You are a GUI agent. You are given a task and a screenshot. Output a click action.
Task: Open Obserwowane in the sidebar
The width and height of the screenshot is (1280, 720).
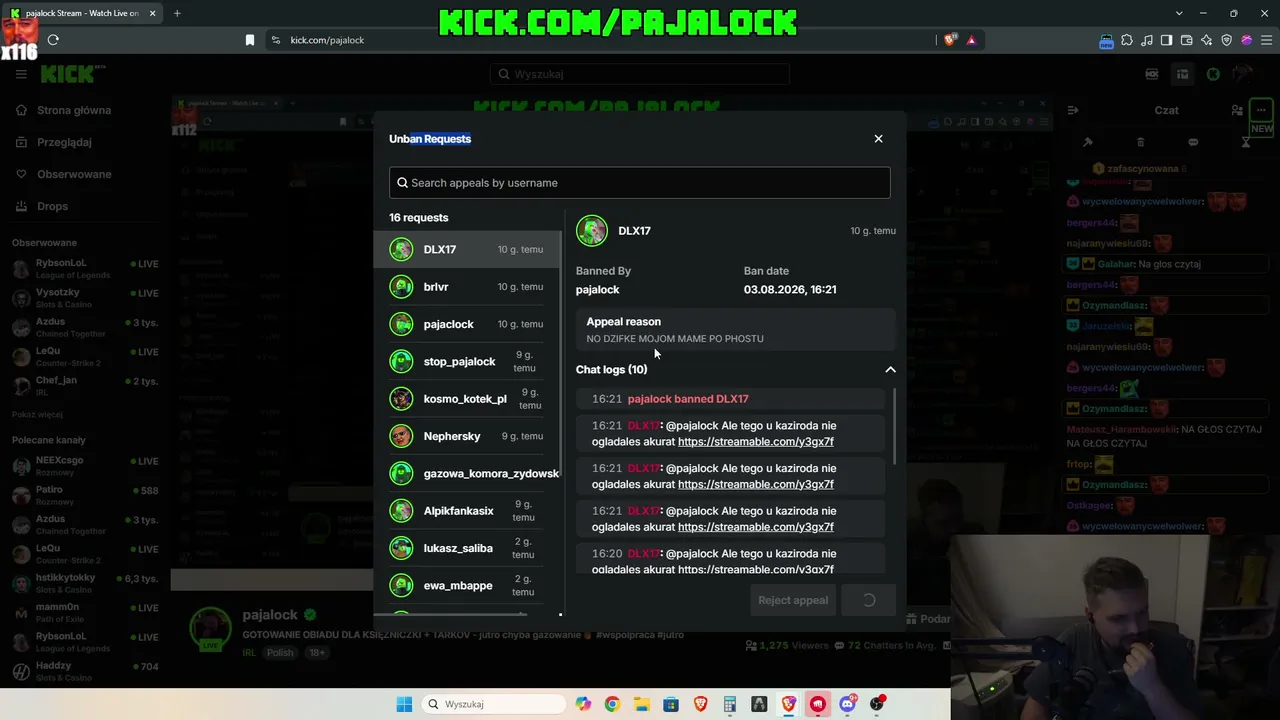pyautogui.click(x=74, y=174)
